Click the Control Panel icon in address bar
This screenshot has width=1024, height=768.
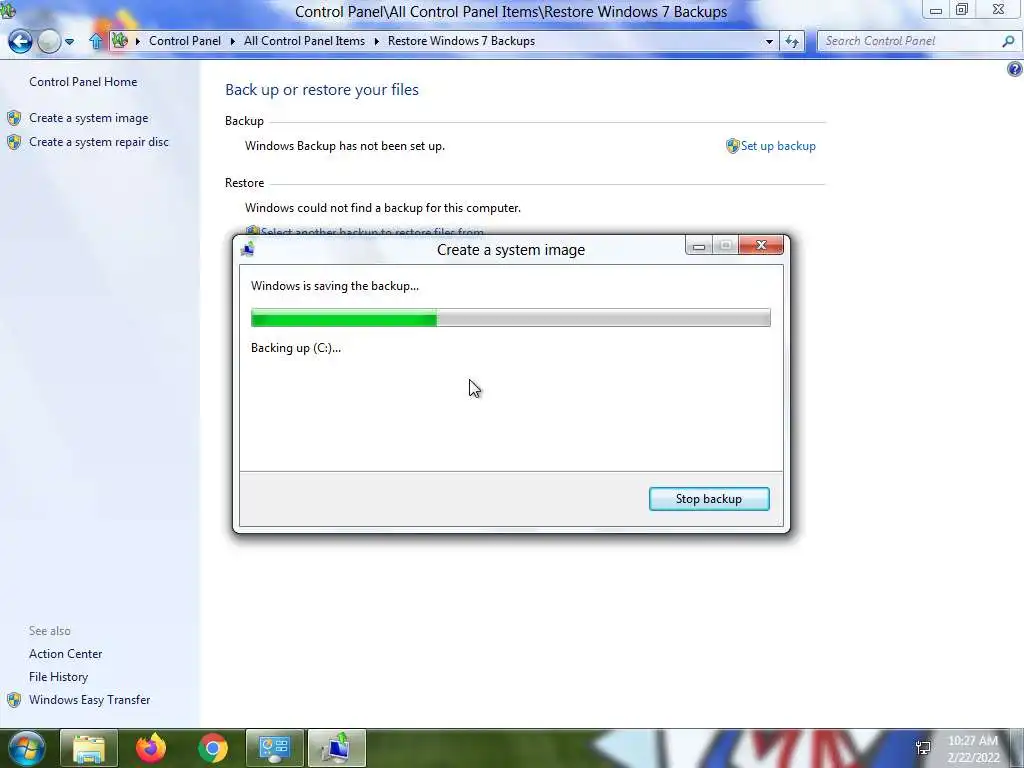120,40
